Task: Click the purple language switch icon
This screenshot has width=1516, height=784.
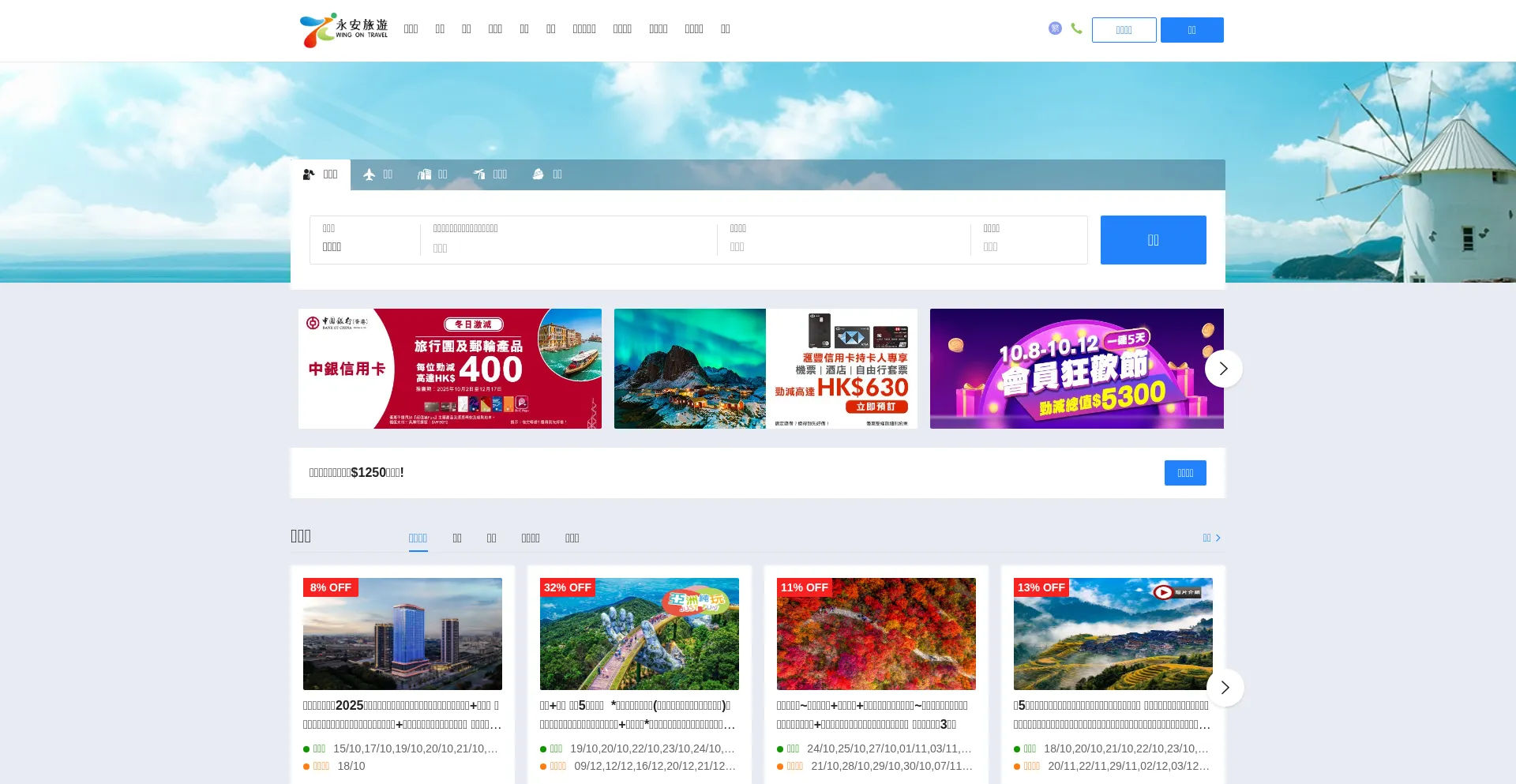Action: point(1055,28)
